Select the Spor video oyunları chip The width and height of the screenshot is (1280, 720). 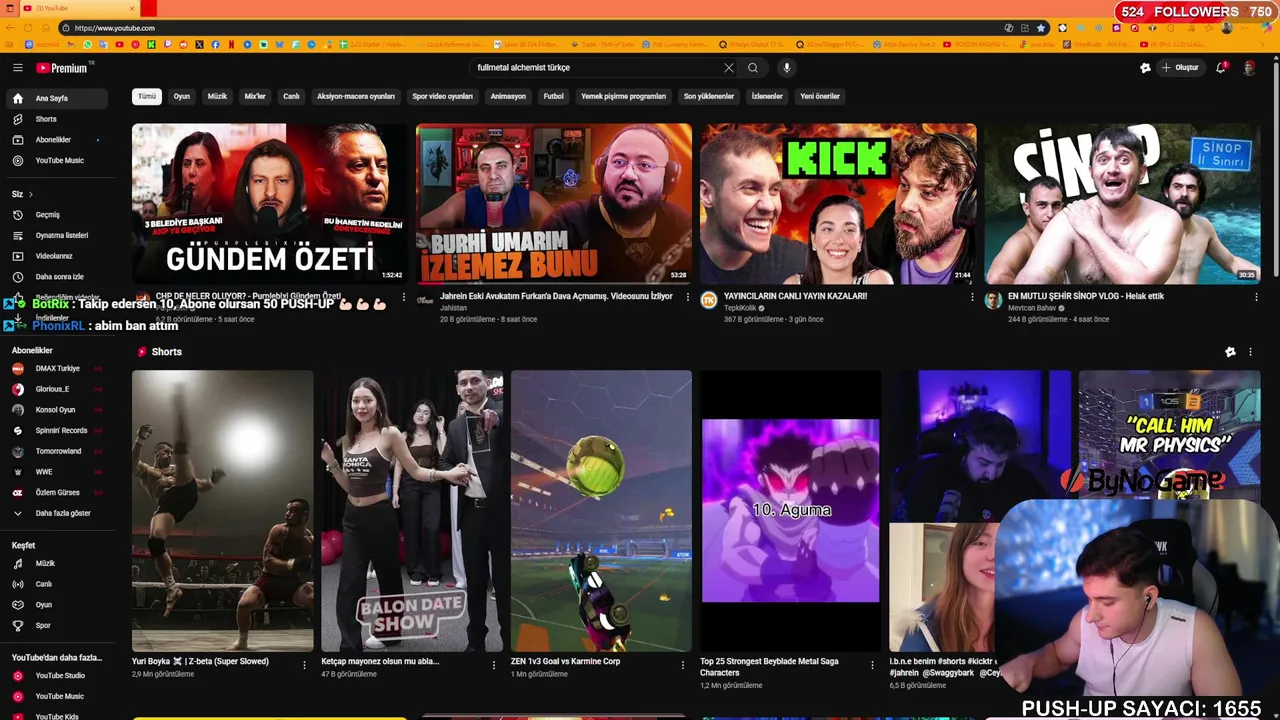(x=442, y=96)
